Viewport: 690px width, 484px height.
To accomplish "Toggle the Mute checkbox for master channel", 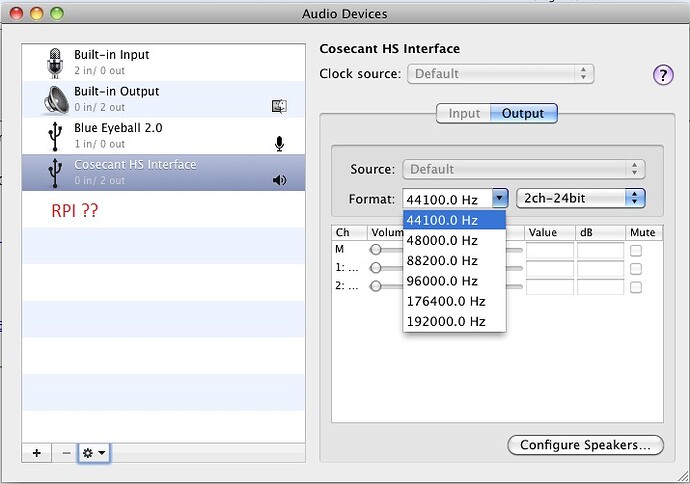I will [635, 250].
